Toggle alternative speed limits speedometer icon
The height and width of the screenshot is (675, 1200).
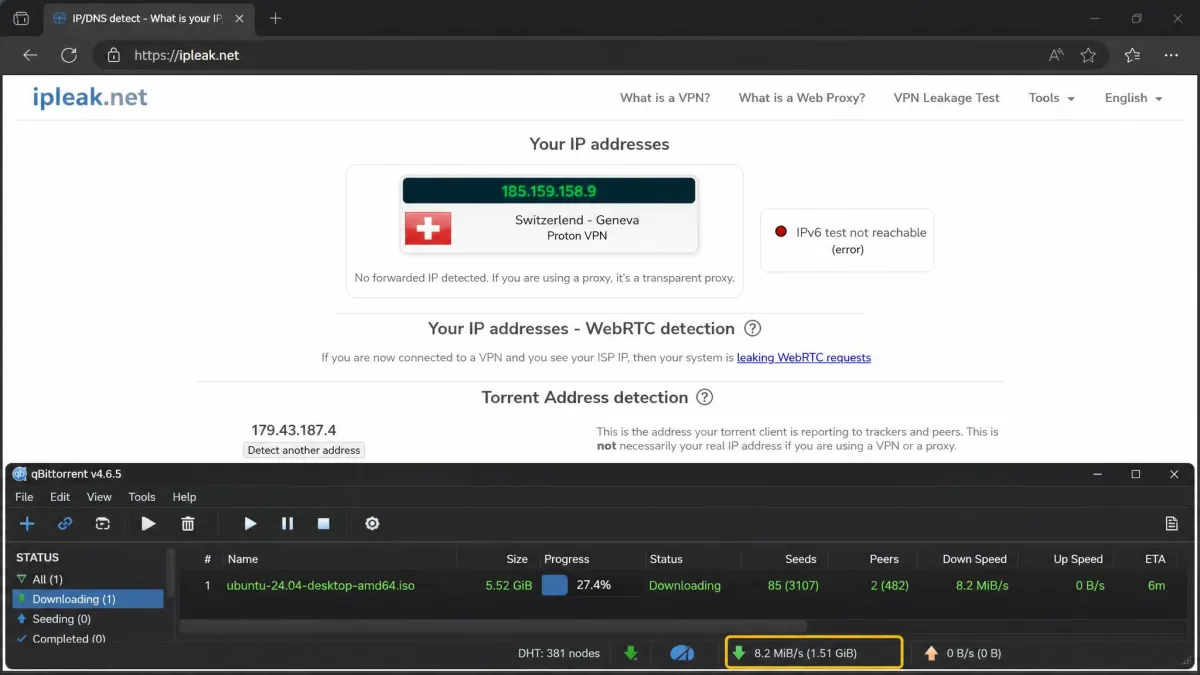click(682, 653)
